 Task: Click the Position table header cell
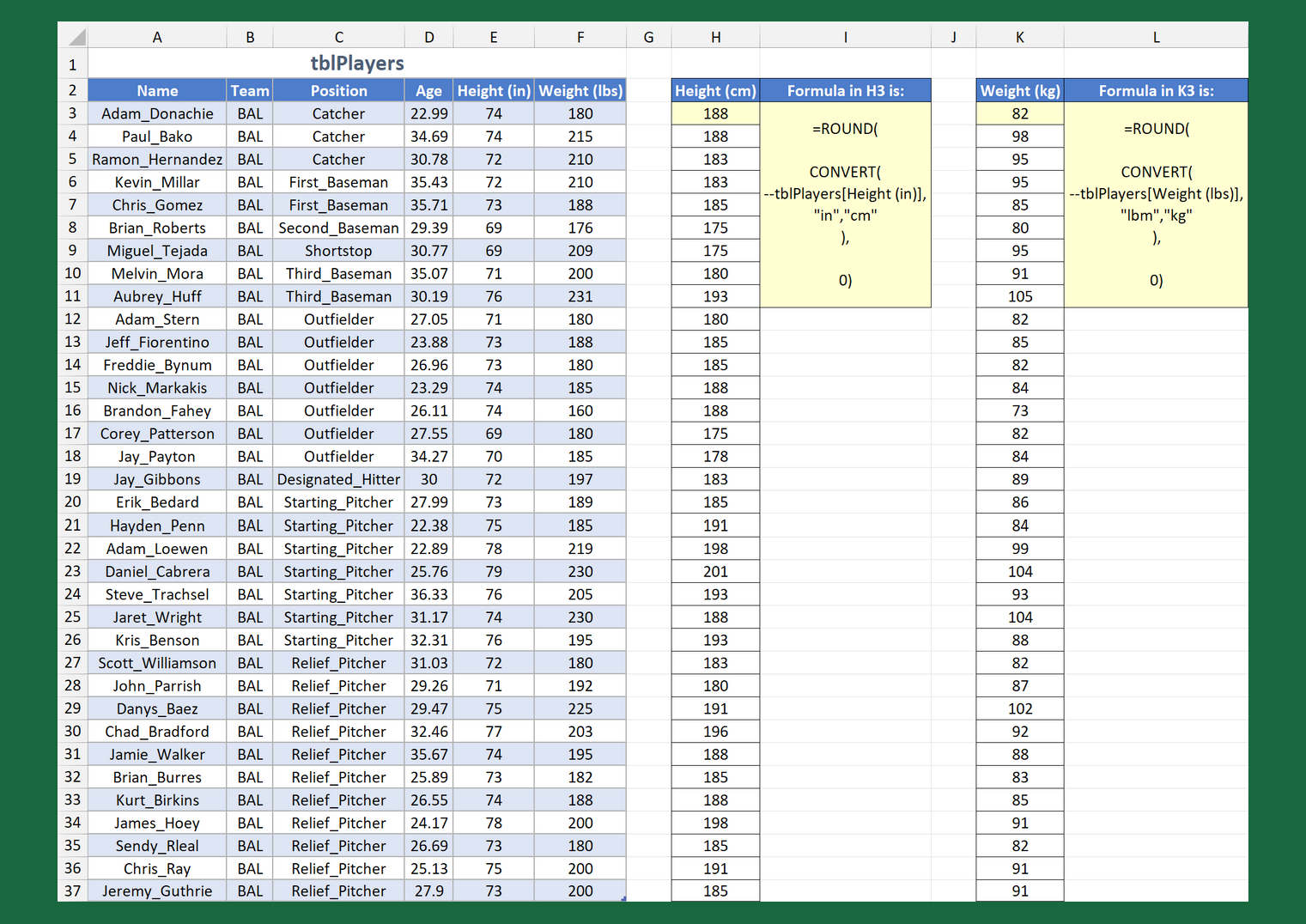[338, 91]
